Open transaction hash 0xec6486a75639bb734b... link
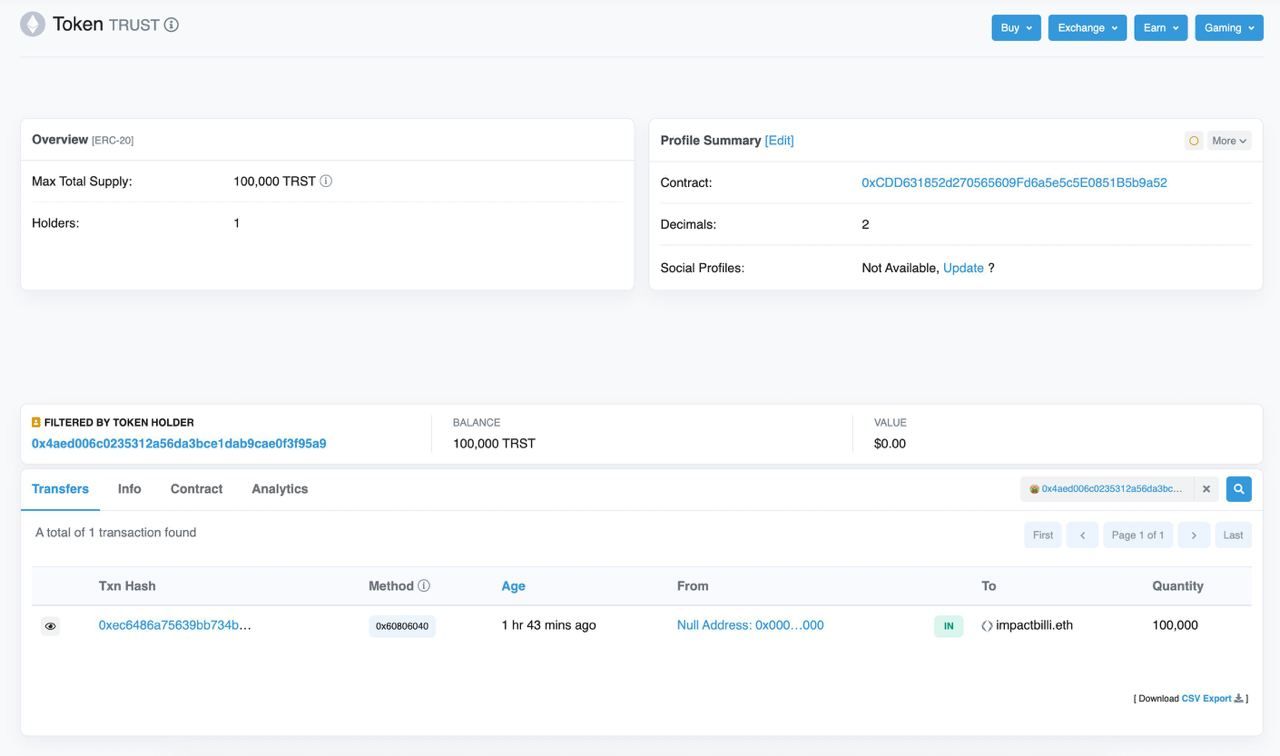The height and width of the screenshot is (756, 1280). [175, 625]
